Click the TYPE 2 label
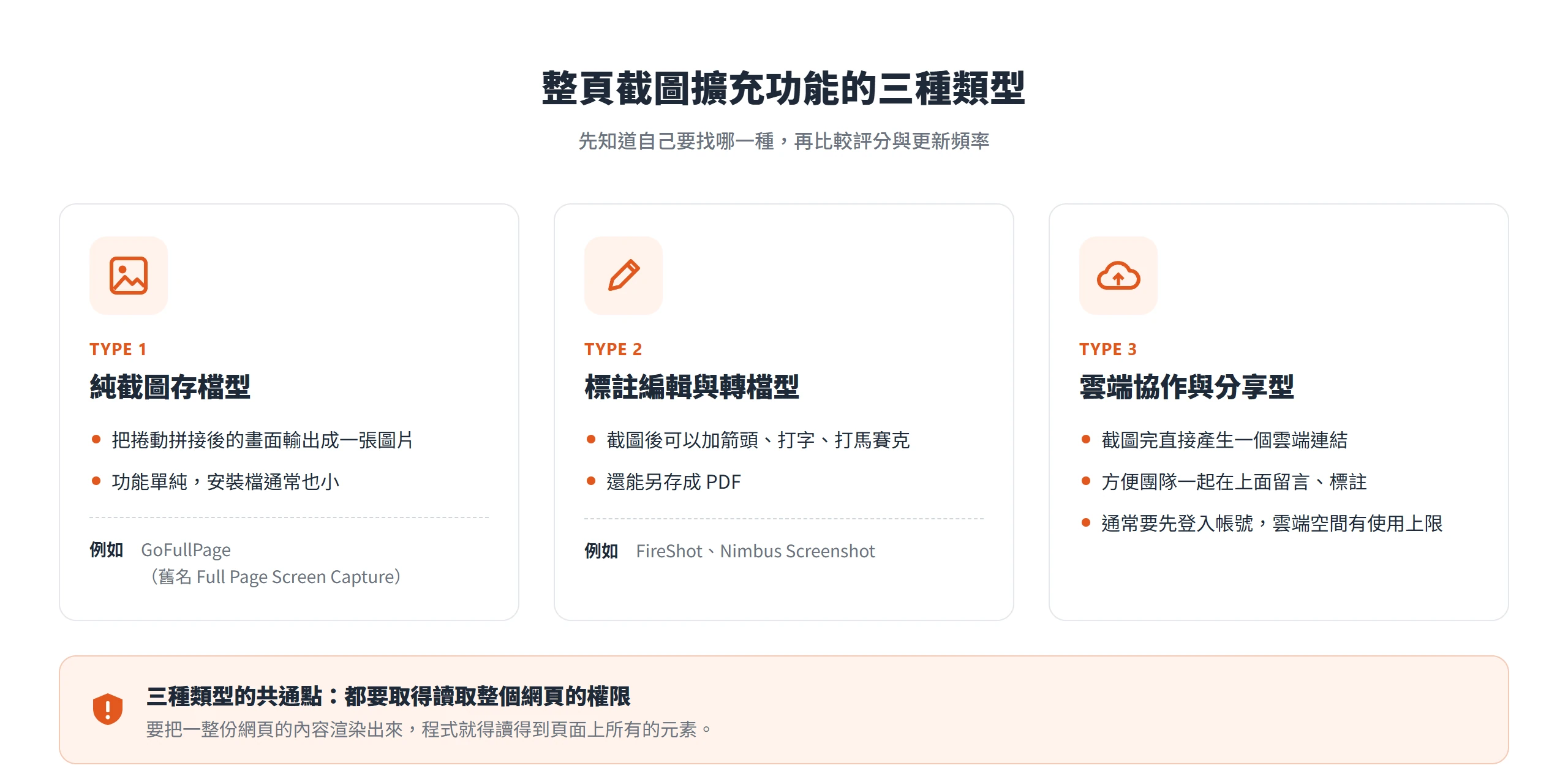 (613, 349)
